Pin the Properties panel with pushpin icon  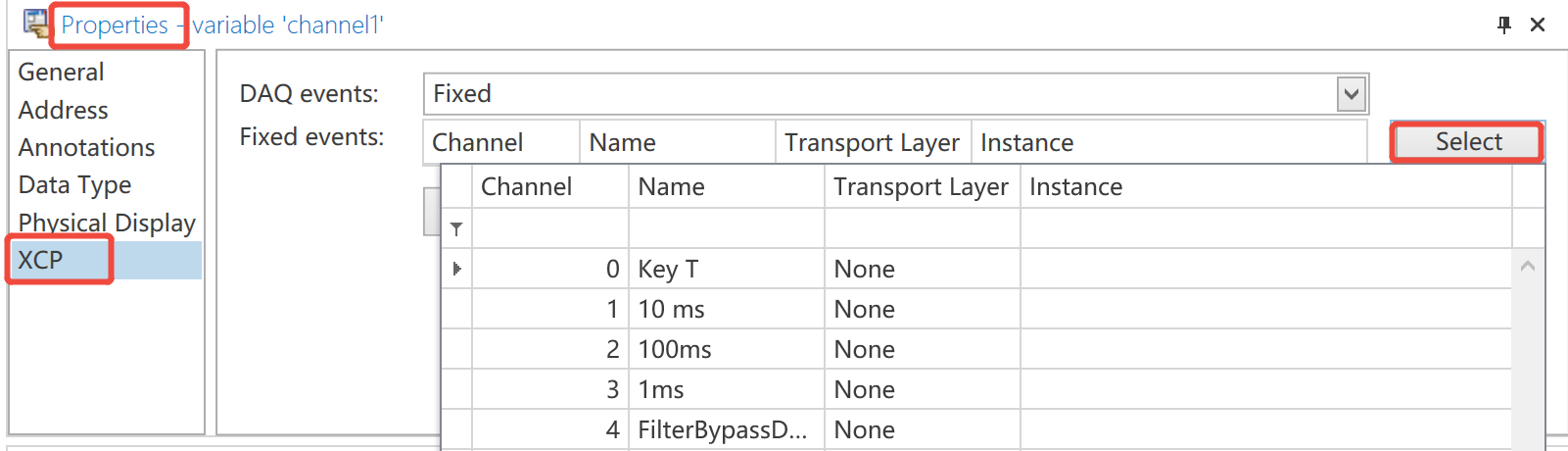coord(1504,25)
